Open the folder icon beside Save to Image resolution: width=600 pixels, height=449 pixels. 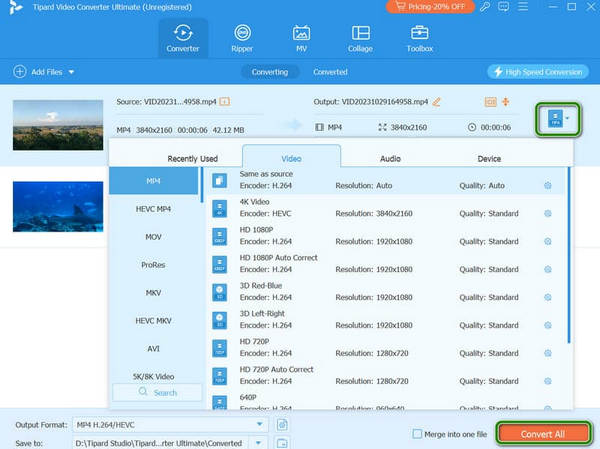[282, 443]
